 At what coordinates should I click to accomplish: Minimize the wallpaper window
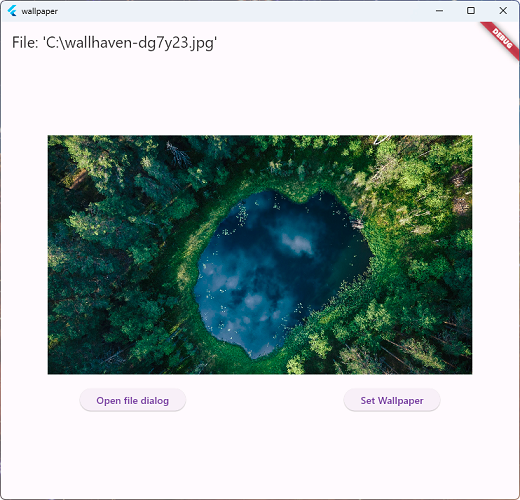[x=439, y=11]
